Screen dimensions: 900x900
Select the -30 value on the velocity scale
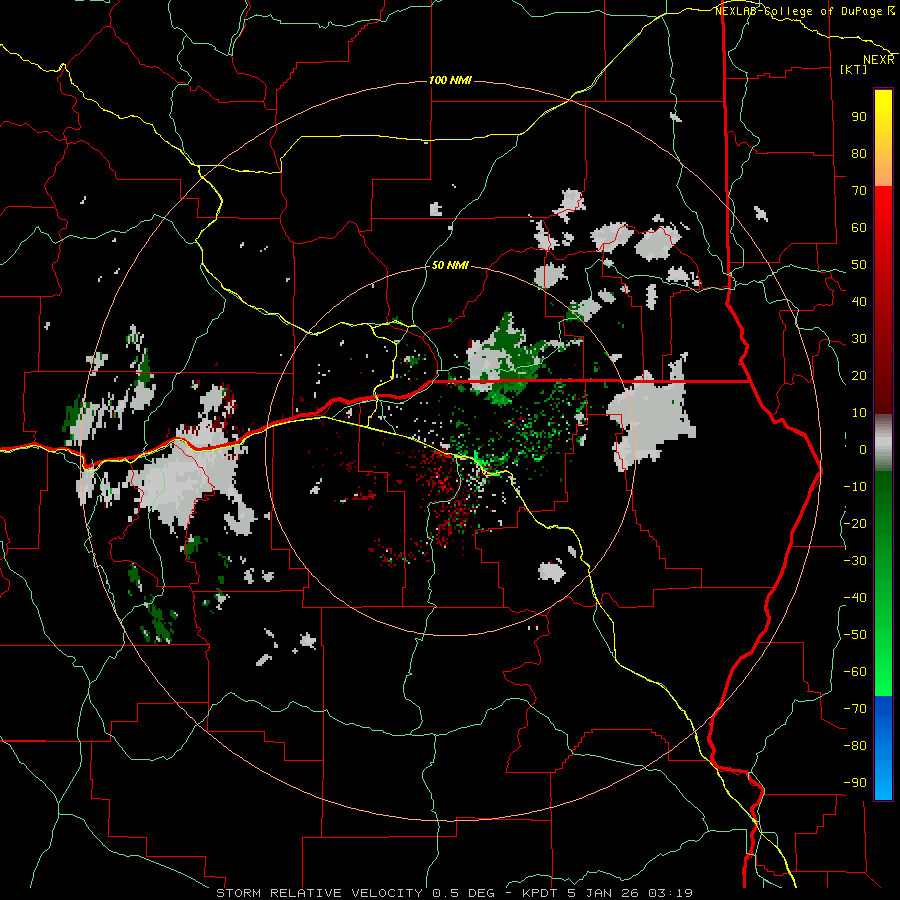(x=855, y=561)
